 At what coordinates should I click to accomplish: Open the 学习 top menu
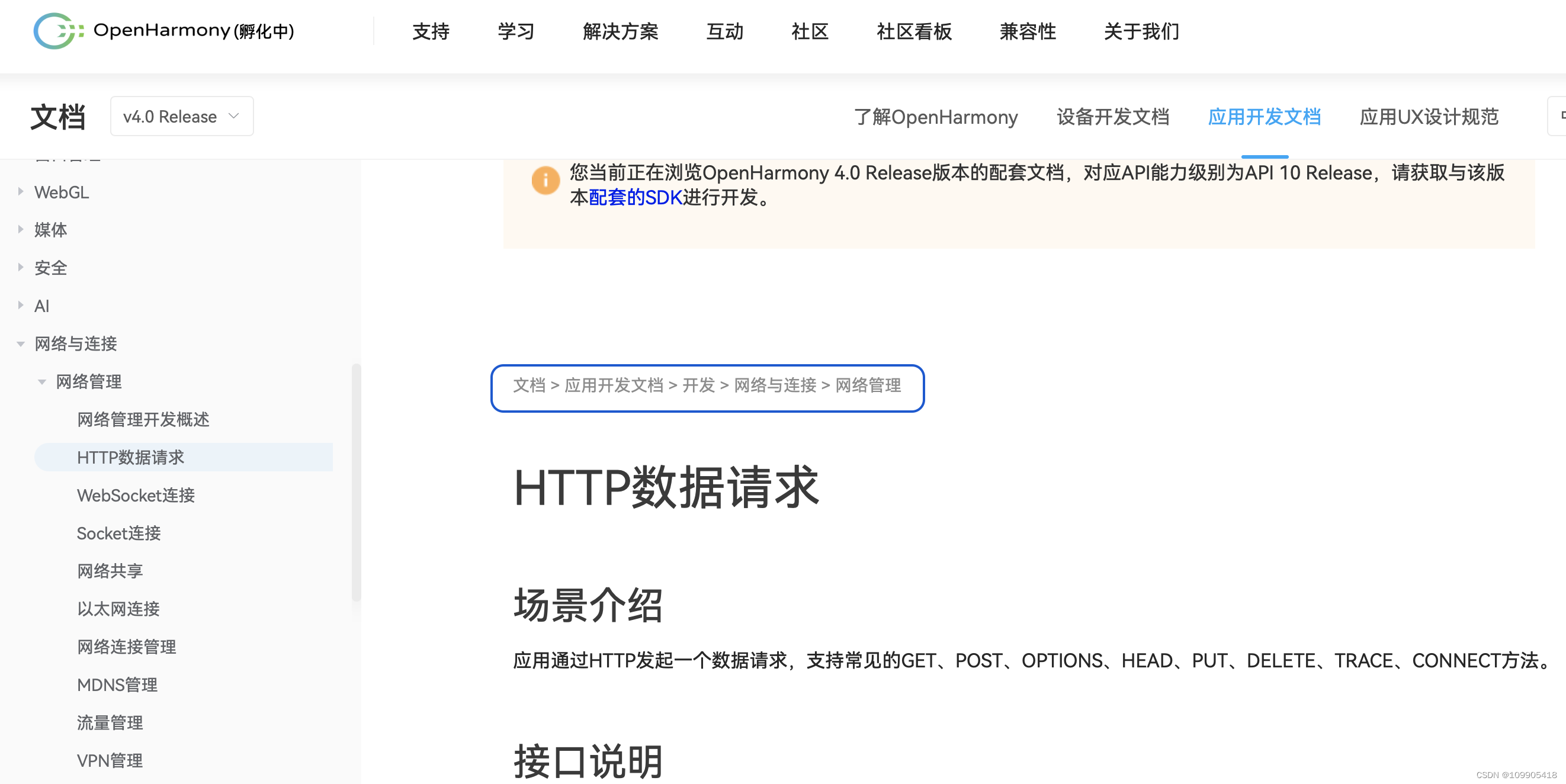(515, 31)
